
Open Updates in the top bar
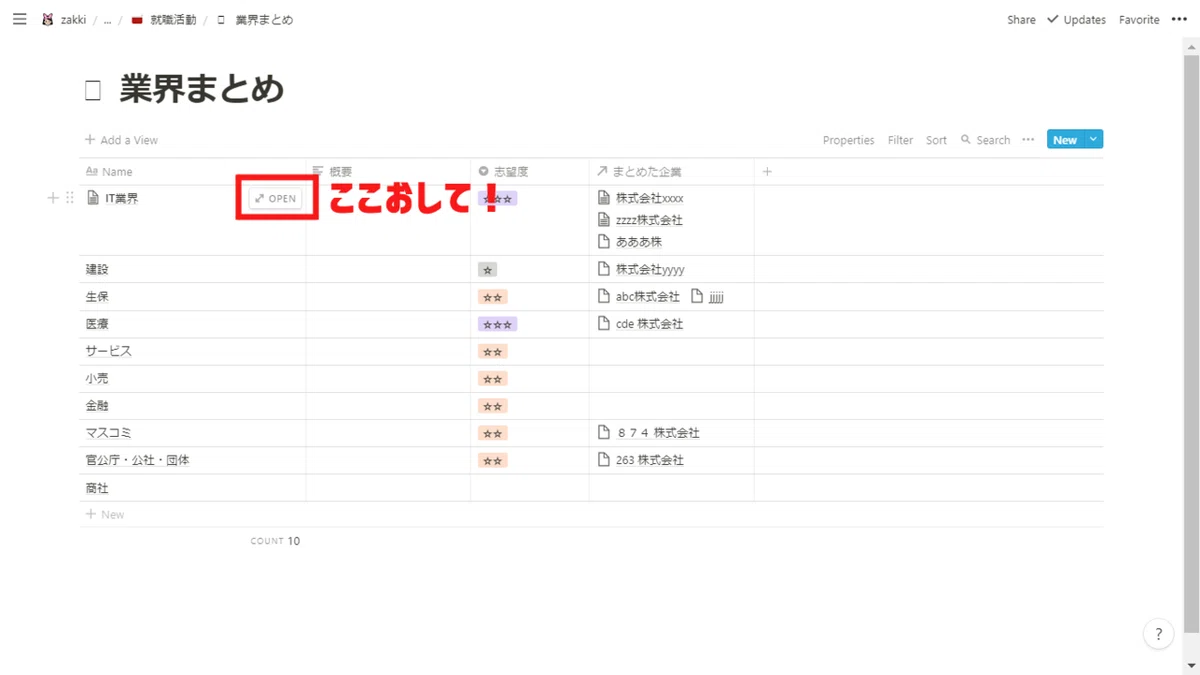point(1076,20)
